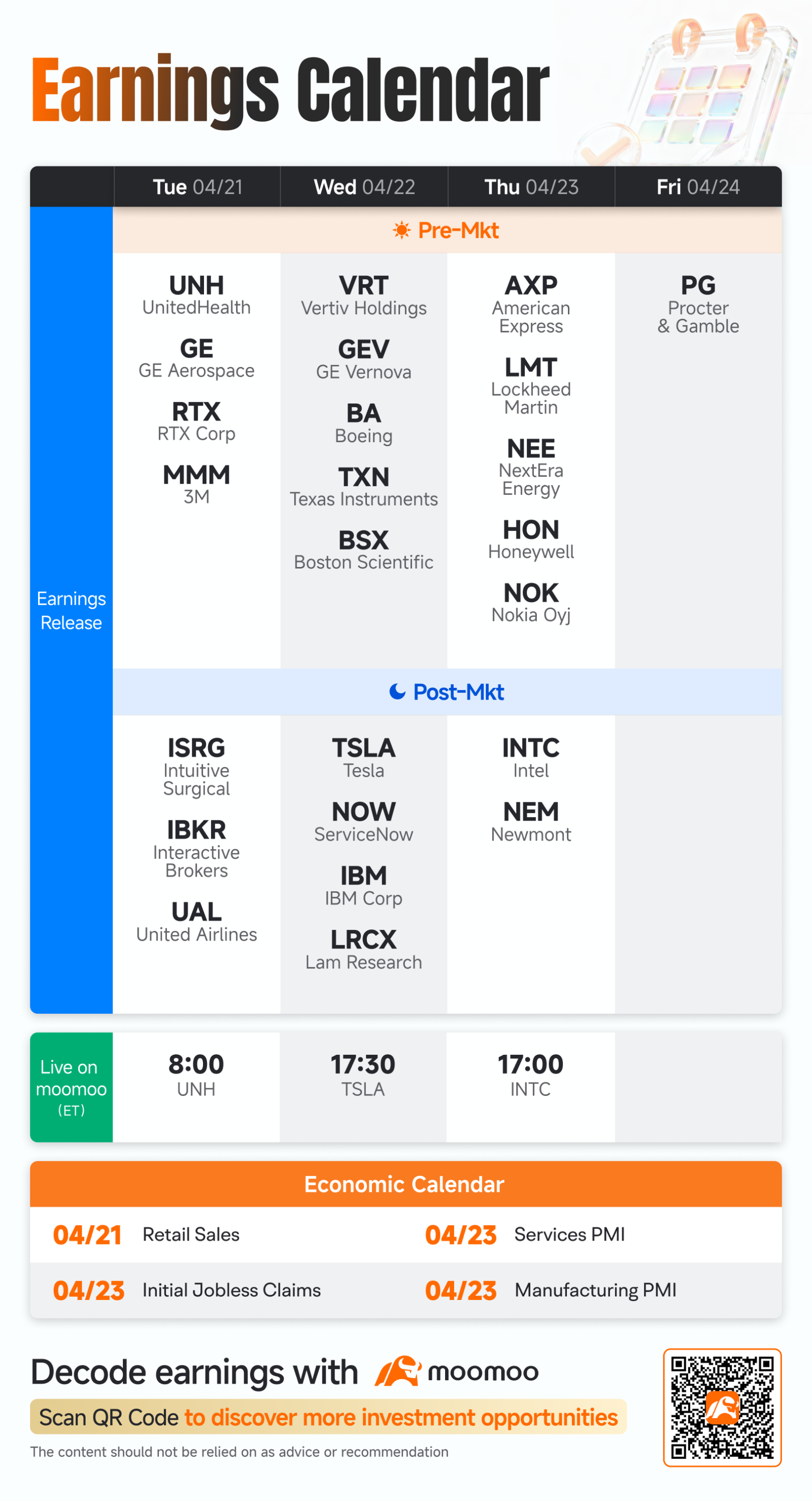Click the 17:30 TSLA live time
The width and height of the screenshot is (812, 1501).
click(x=363, y=1075)
